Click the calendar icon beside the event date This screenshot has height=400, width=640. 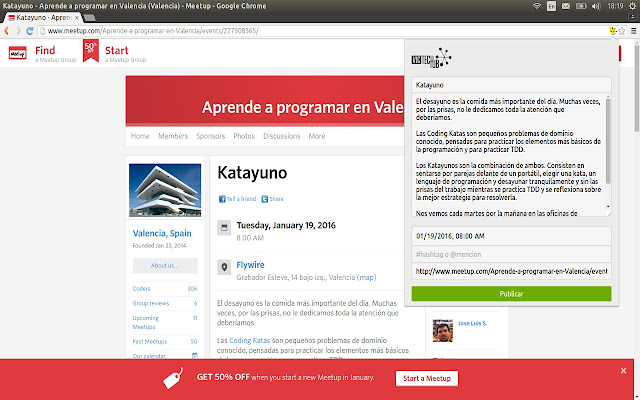[x=224, y=228]
